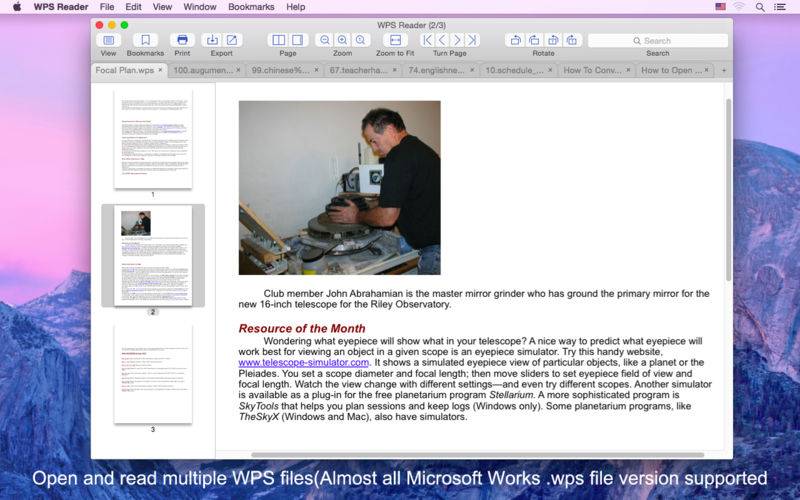Zoom out with the minus magnifier icon
The image size is (800, 500).
tap(324, 40)
